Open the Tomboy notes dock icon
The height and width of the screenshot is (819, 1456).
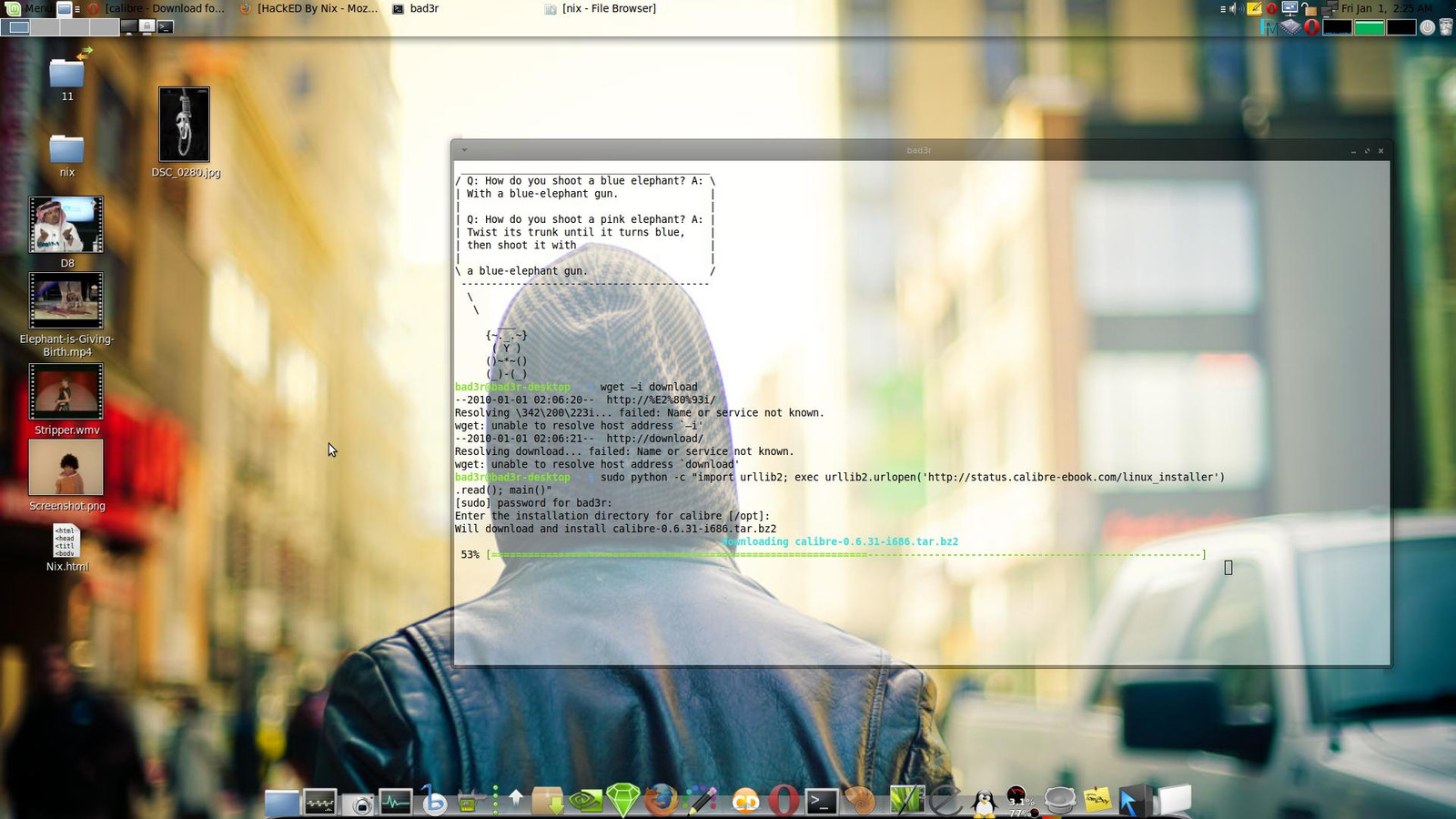[1098, 801]
